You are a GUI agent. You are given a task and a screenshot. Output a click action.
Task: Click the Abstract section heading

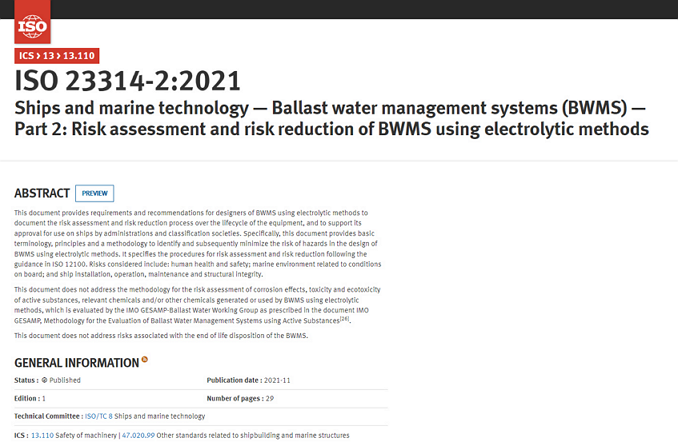click(42, 193)
